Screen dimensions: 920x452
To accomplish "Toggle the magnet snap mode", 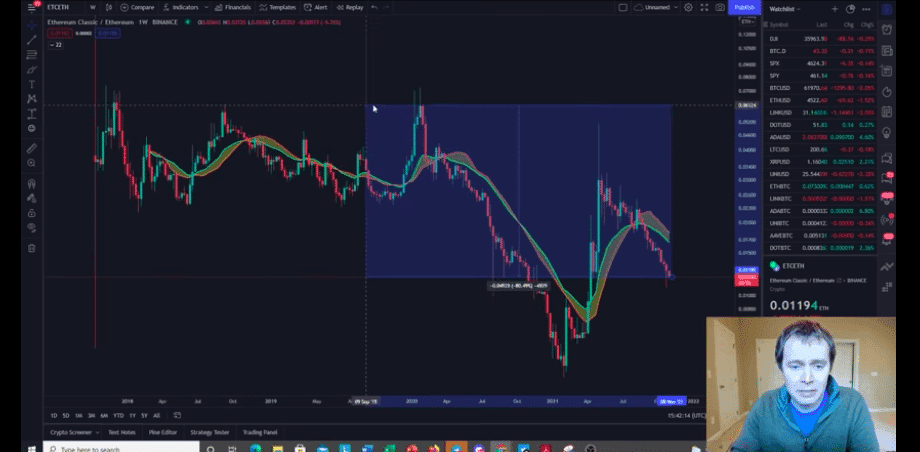I will pyautogui.click(x=32, y=182).
